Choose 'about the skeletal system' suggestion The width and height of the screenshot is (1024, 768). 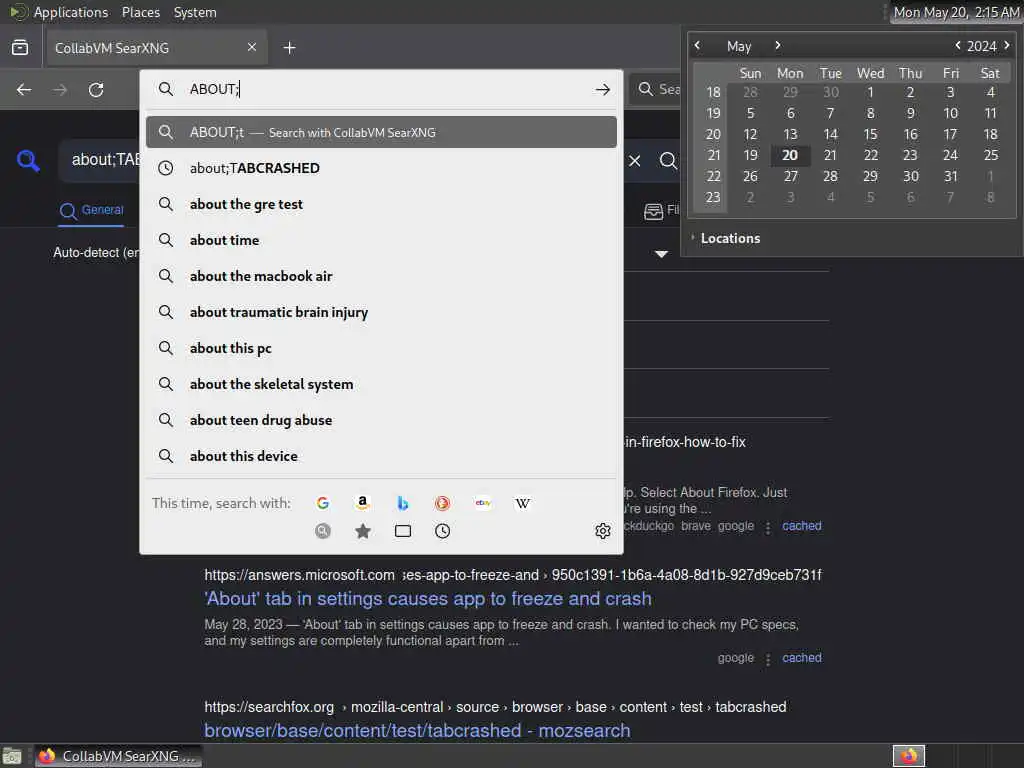tap(381, 384)
